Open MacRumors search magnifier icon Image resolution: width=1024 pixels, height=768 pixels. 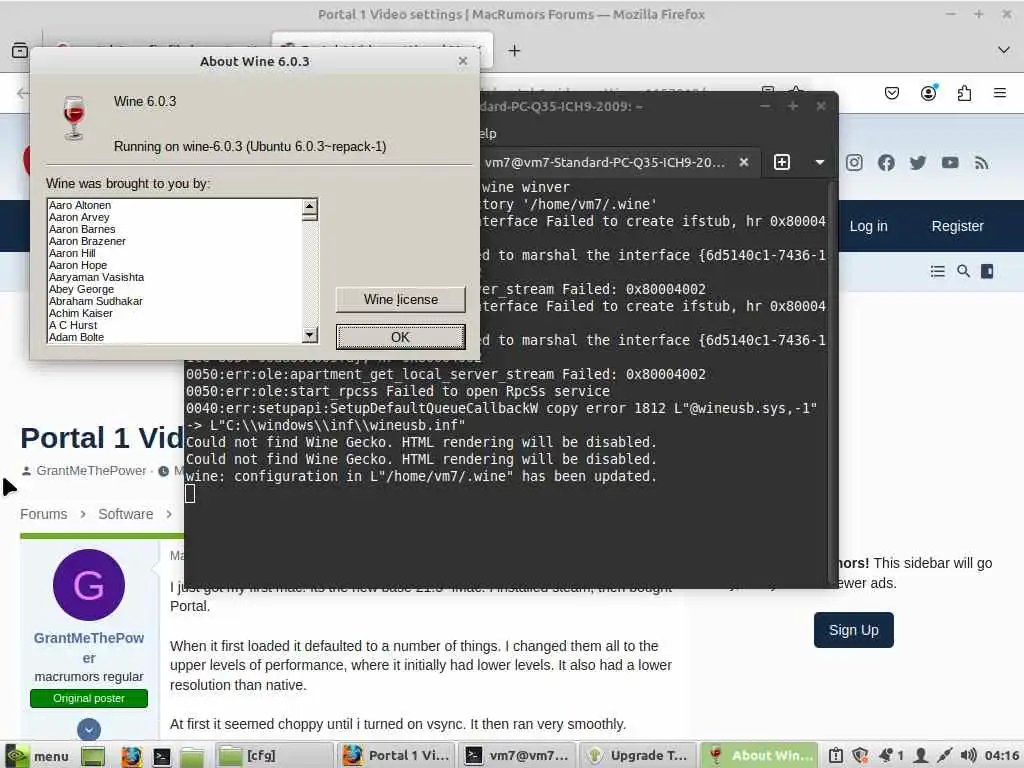pos(963,271)
